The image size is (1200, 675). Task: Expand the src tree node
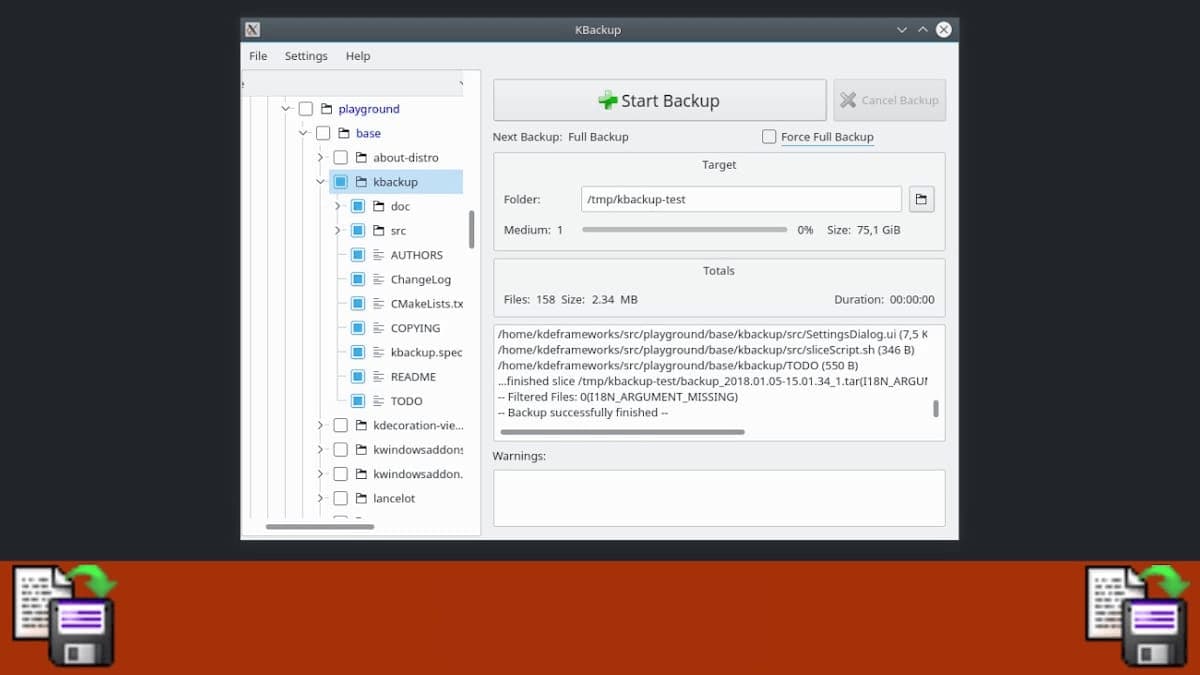point(338,231)
